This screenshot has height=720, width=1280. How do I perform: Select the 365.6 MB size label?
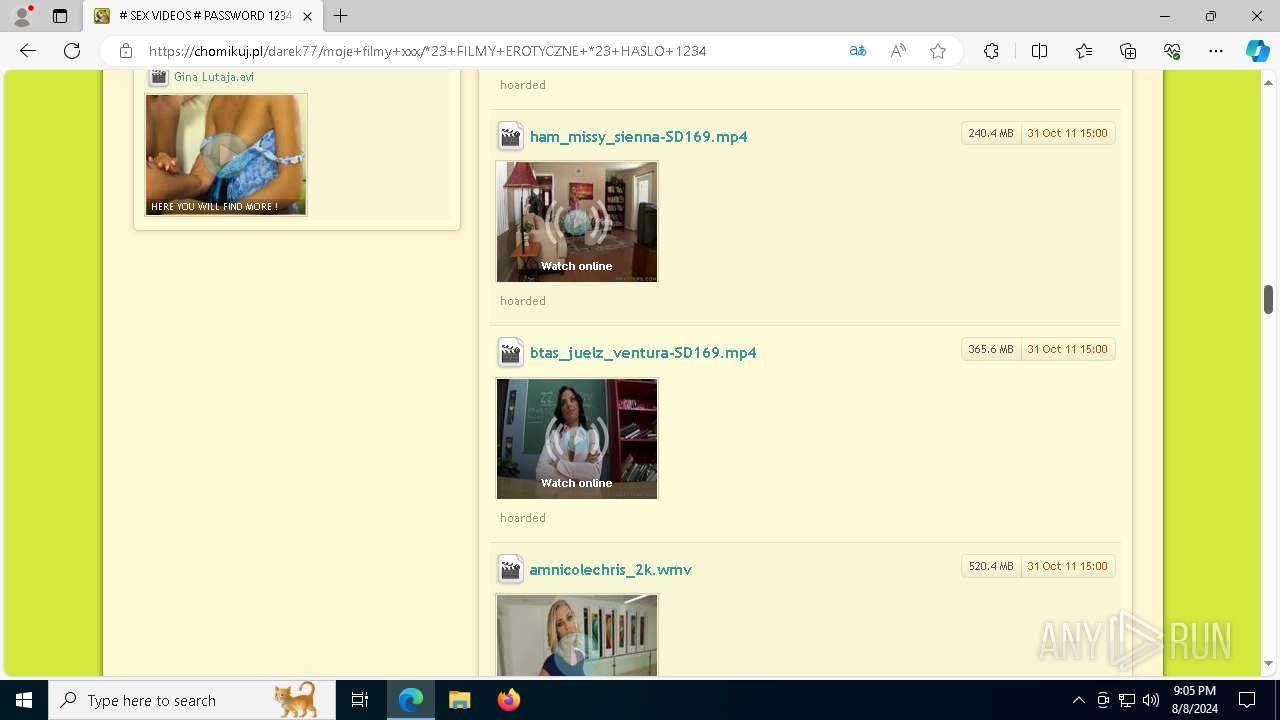pos(991,349)
